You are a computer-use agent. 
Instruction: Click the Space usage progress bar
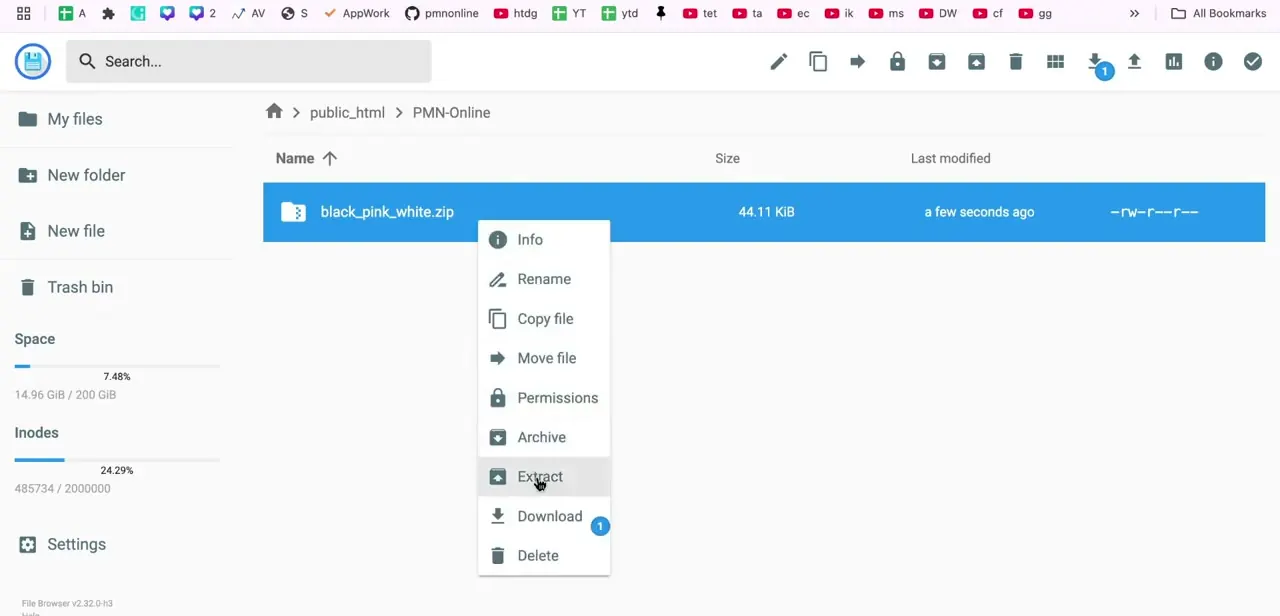117,367
